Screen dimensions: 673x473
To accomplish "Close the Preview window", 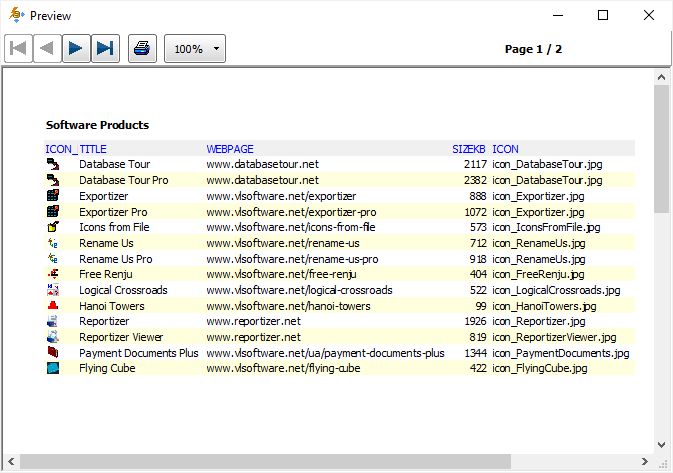I will coord(649,15).
